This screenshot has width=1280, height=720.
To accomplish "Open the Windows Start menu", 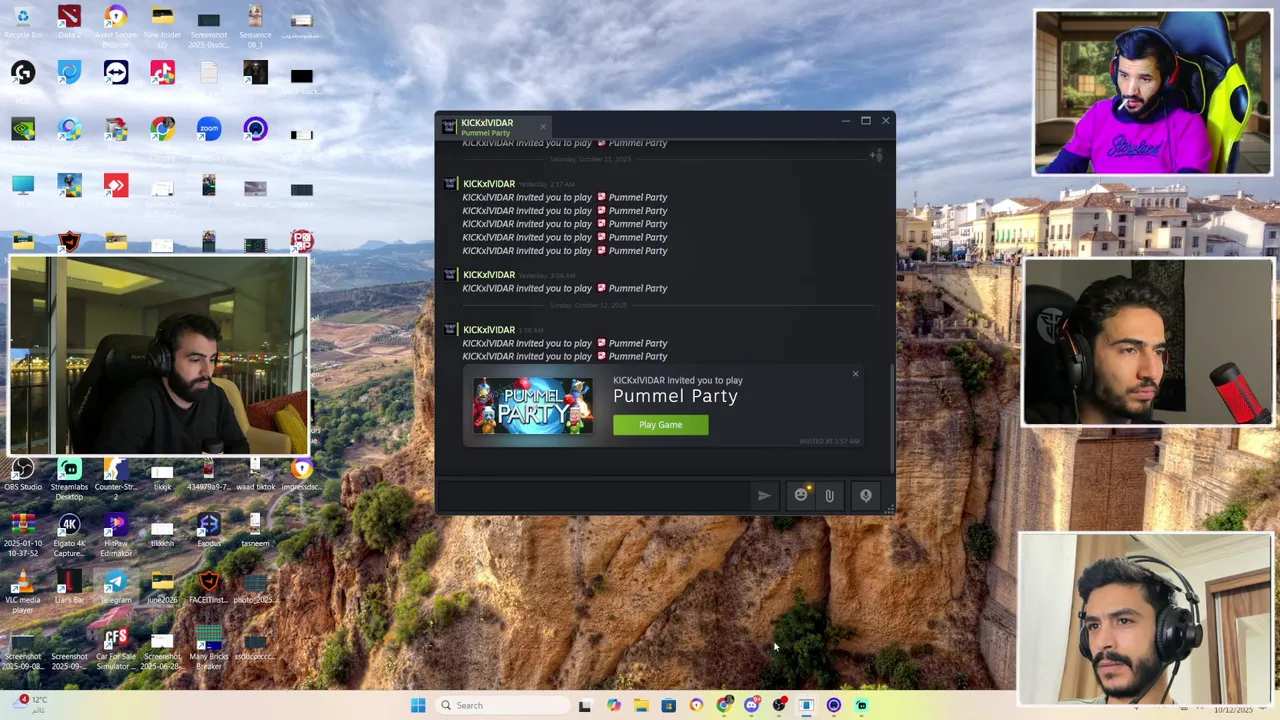I will tap(418, 705).
